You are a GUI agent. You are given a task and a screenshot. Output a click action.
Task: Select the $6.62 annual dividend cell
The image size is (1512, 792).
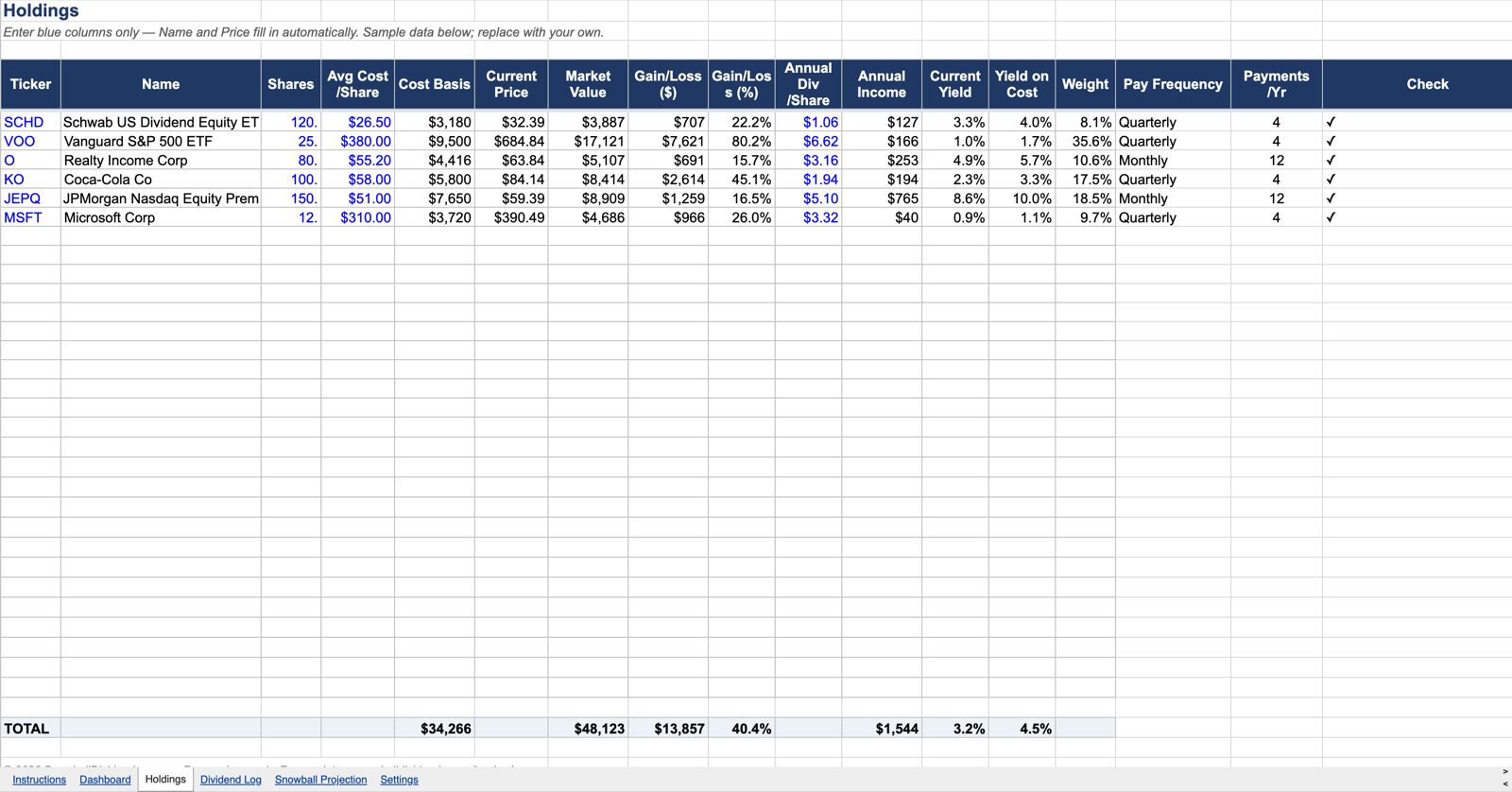808,141
